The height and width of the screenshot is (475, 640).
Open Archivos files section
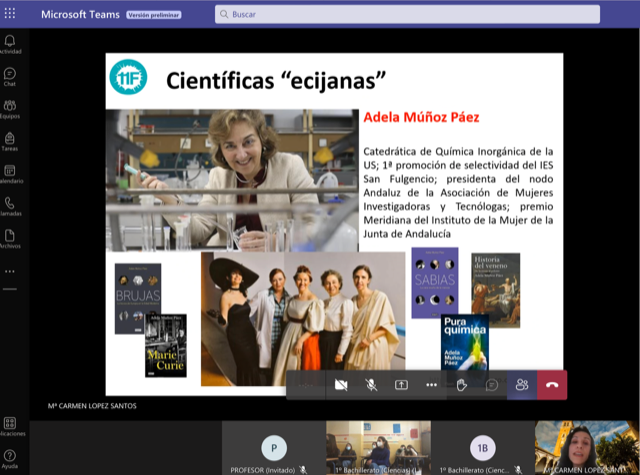[x=10, y=239]
